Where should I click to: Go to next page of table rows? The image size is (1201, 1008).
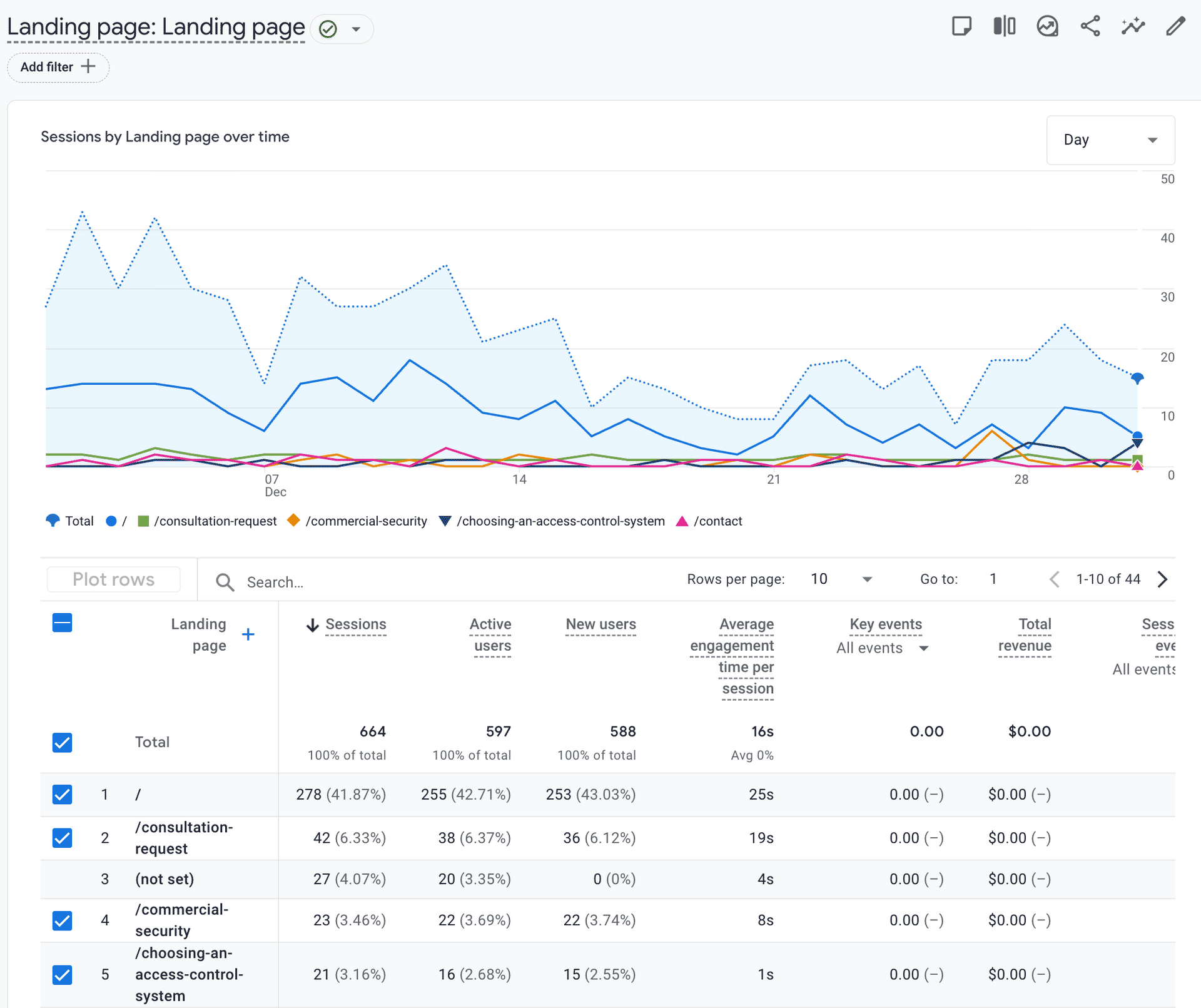[1162, 579]
